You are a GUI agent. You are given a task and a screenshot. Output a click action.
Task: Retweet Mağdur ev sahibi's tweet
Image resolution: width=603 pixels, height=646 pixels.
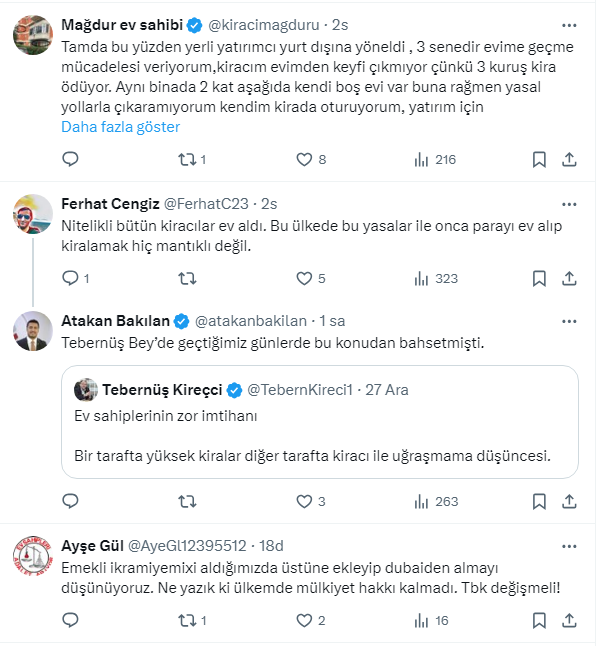[x=186, y=159]
